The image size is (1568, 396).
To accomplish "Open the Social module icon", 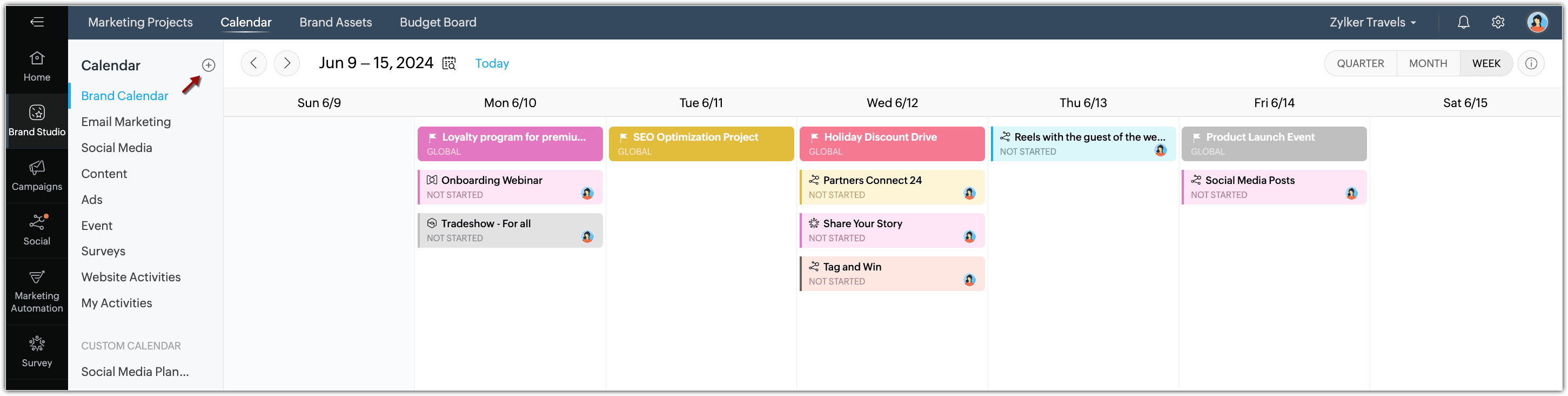I will 37,230.
